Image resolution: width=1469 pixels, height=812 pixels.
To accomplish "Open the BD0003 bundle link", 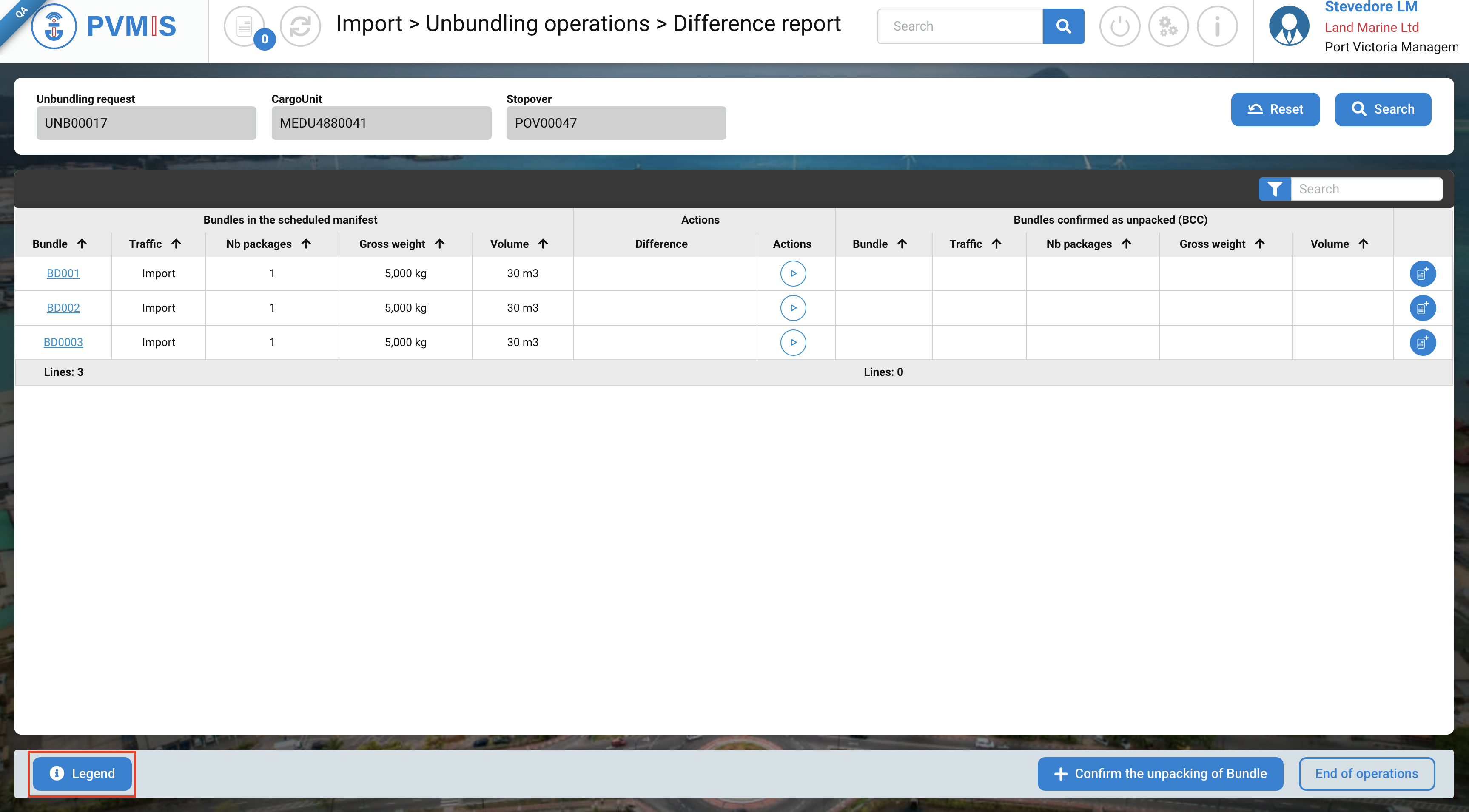I will pyautogui.click(x=63, y=343).
